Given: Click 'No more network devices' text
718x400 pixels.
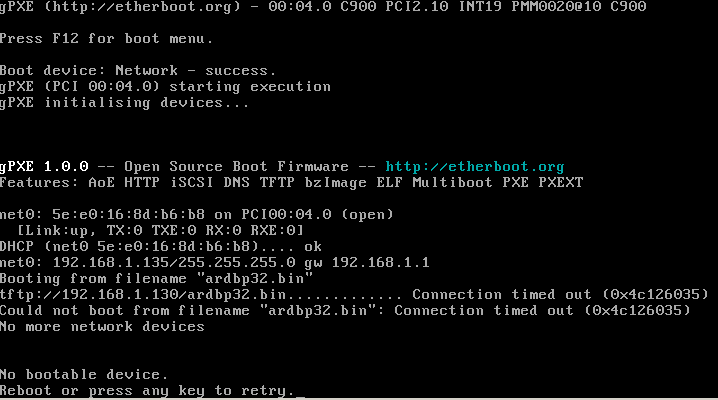Looking at the screenshot, I should tap(102, 327).
